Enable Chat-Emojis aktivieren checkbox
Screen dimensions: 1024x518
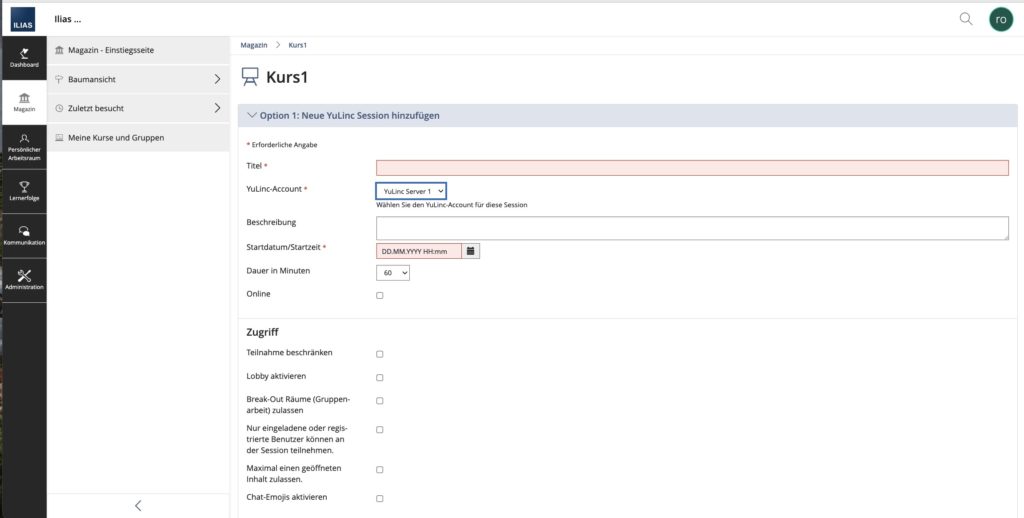379,498
